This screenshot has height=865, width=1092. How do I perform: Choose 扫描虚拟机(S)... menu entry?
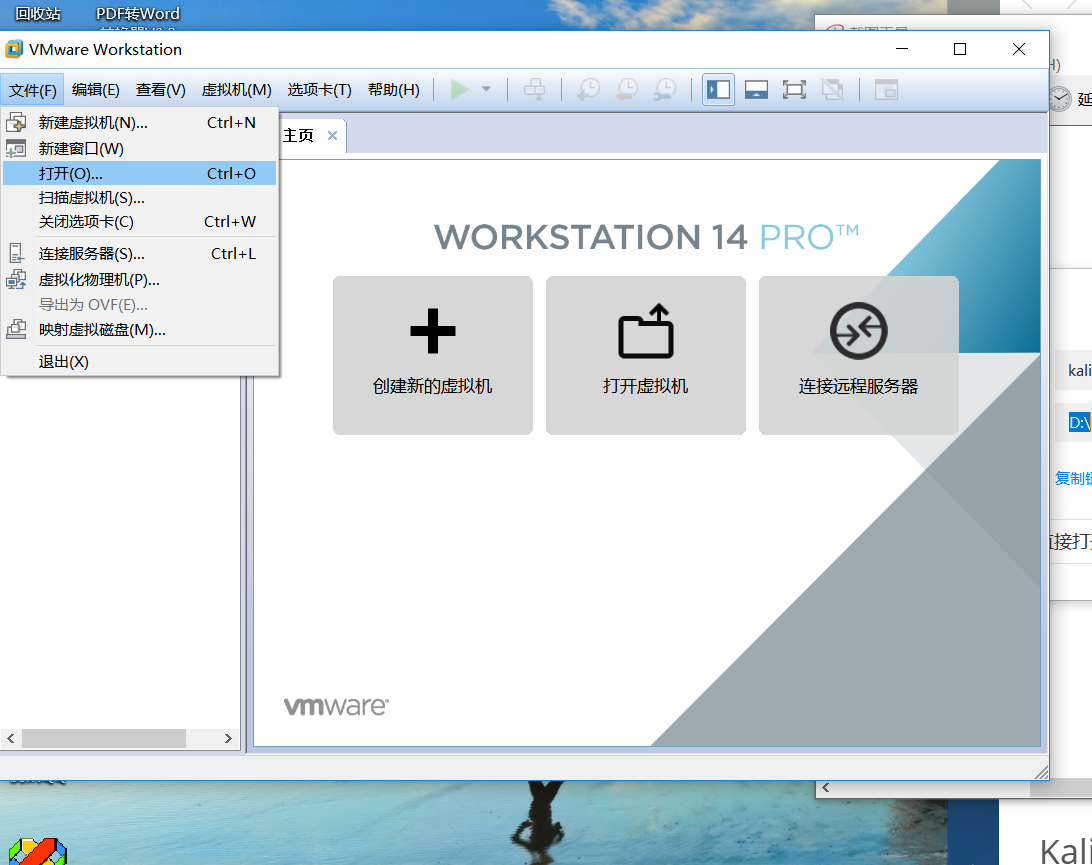tap(139, 198)
